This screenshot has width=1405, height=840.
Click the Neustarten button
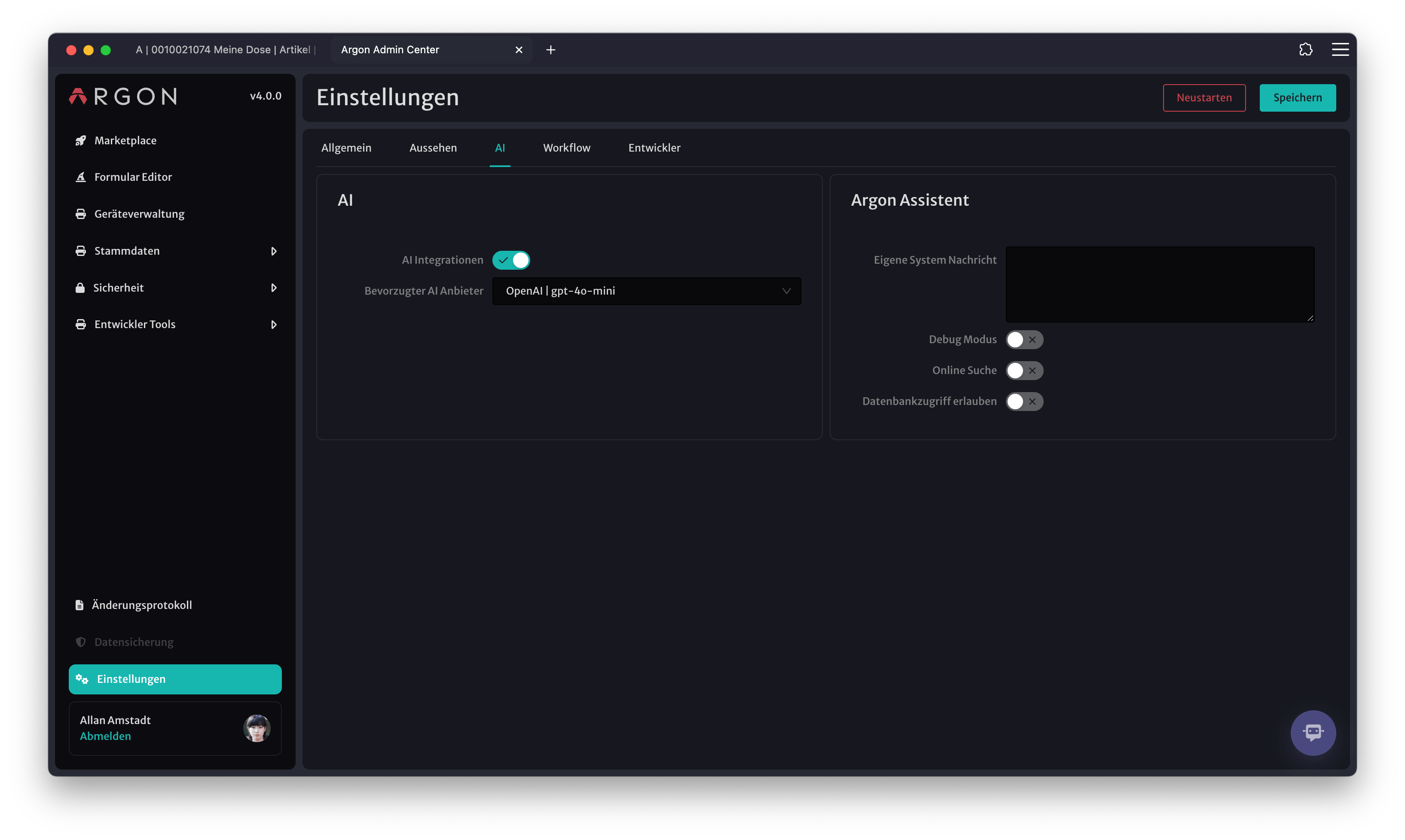point(1204,97)
